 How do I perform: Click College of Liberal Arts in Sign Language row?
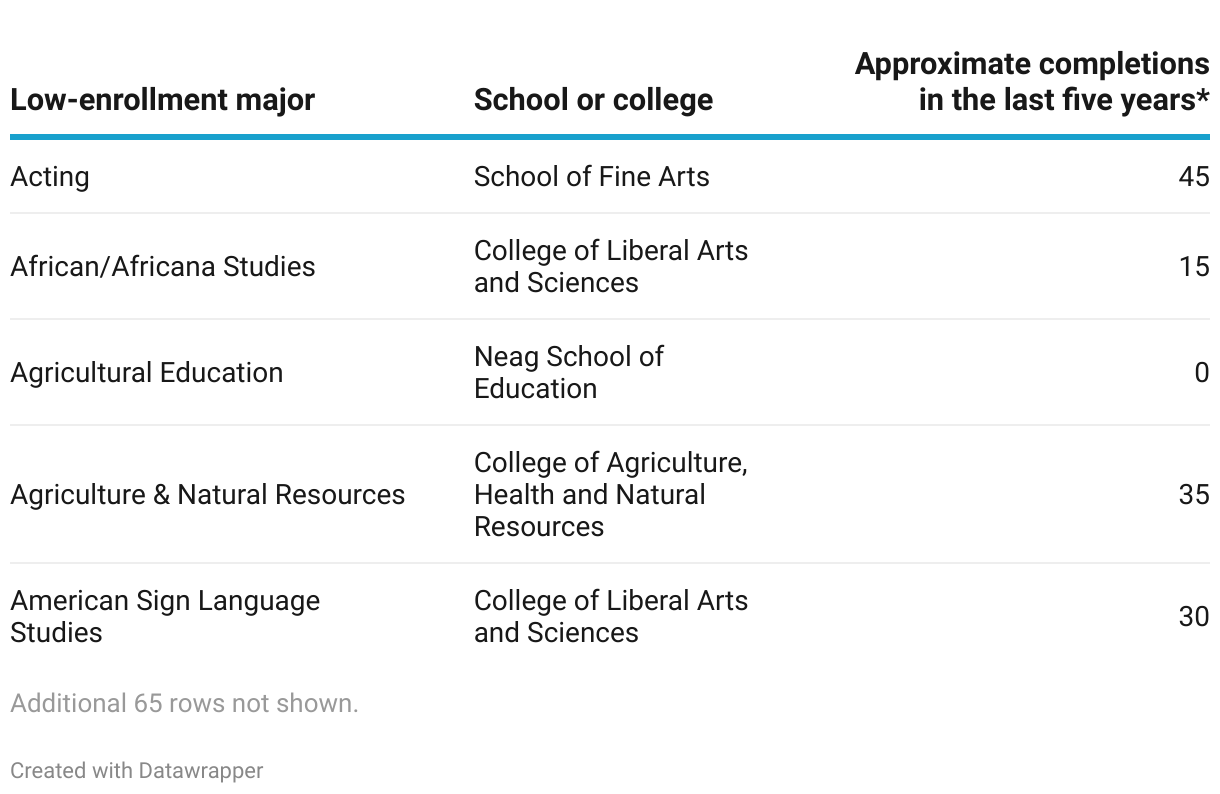click(x=610, y=617)
